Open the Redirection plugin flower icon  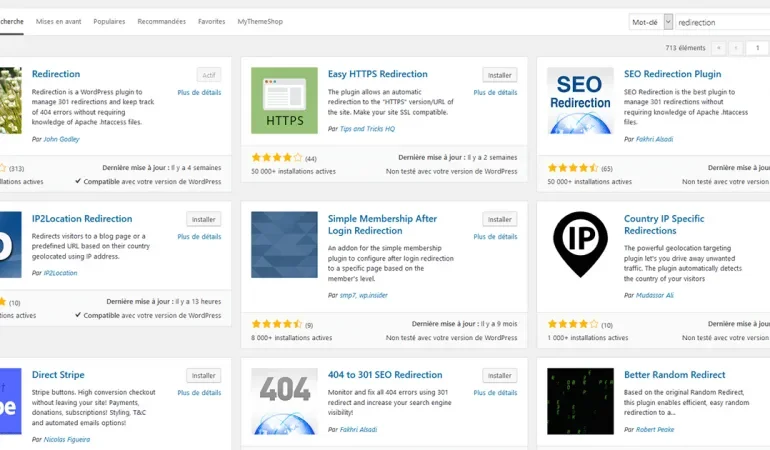click(x=11, y=101)
